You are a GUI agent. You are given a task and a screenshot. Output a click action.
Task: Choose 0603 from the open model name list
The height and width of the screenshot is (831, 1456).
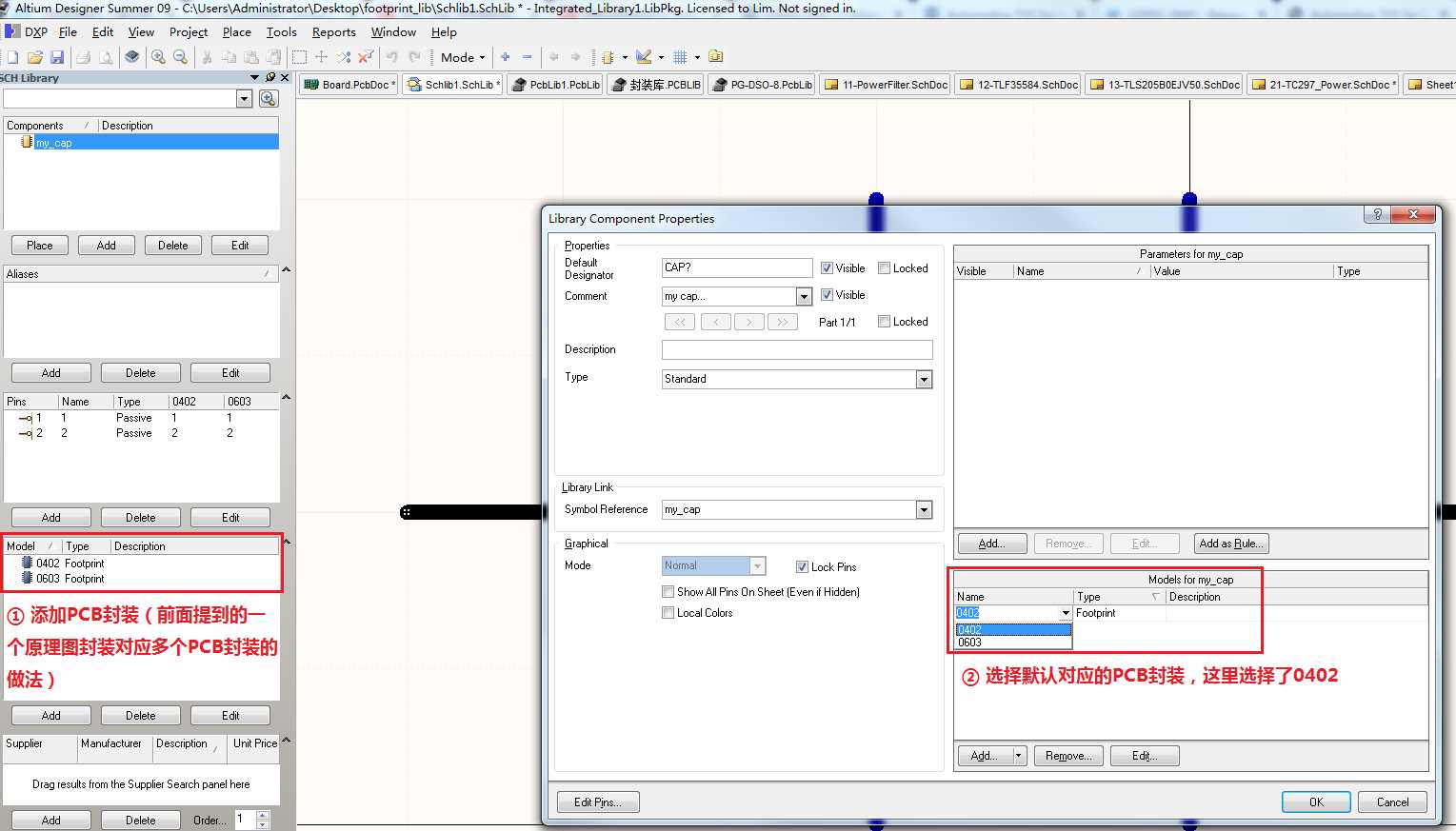point(1013,643)
